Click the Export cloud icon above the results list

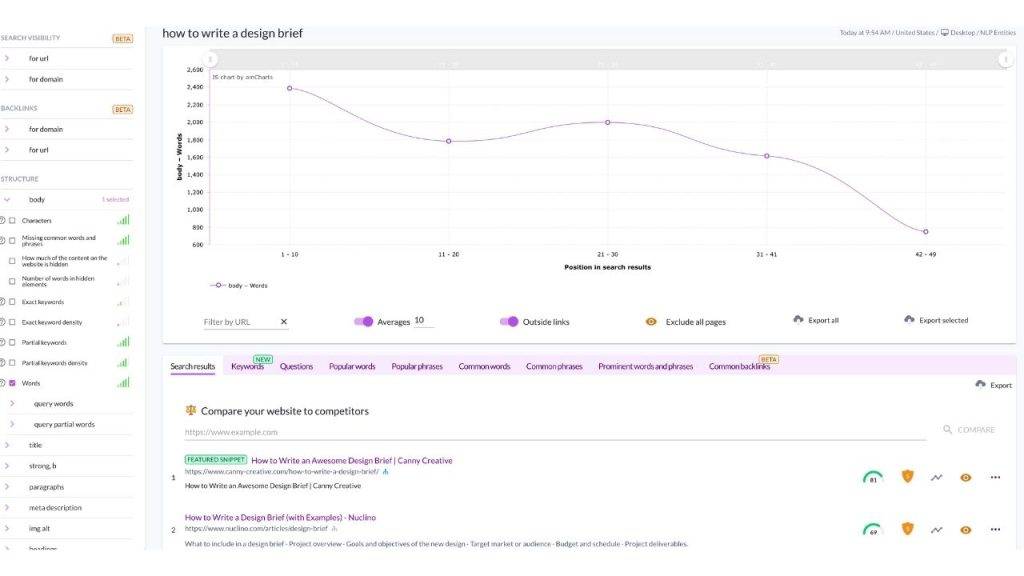coord(980,385)
